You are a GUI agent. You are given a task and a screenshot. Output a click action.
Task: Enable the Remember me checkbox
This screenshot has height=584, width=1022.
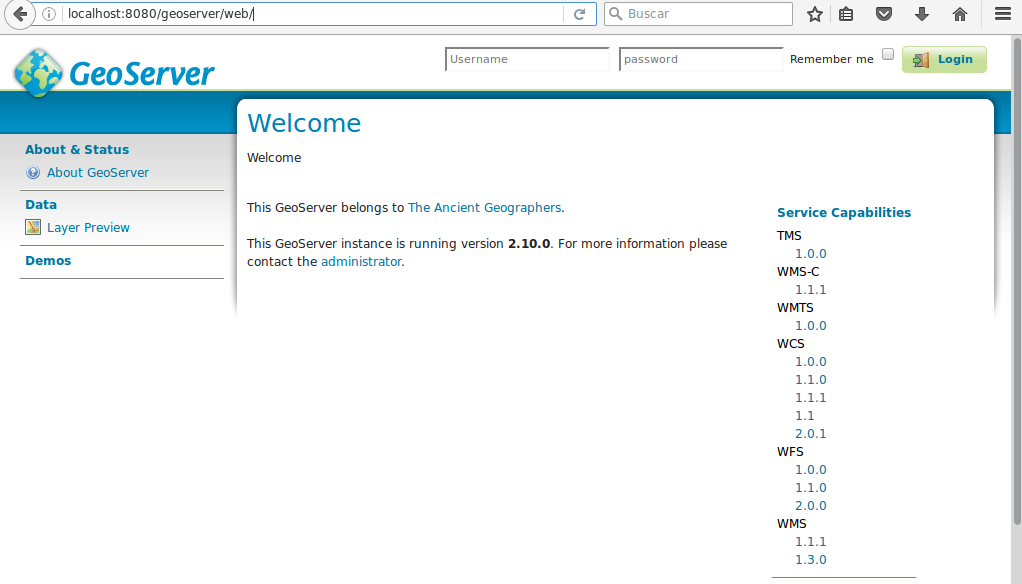coord(888,55)
